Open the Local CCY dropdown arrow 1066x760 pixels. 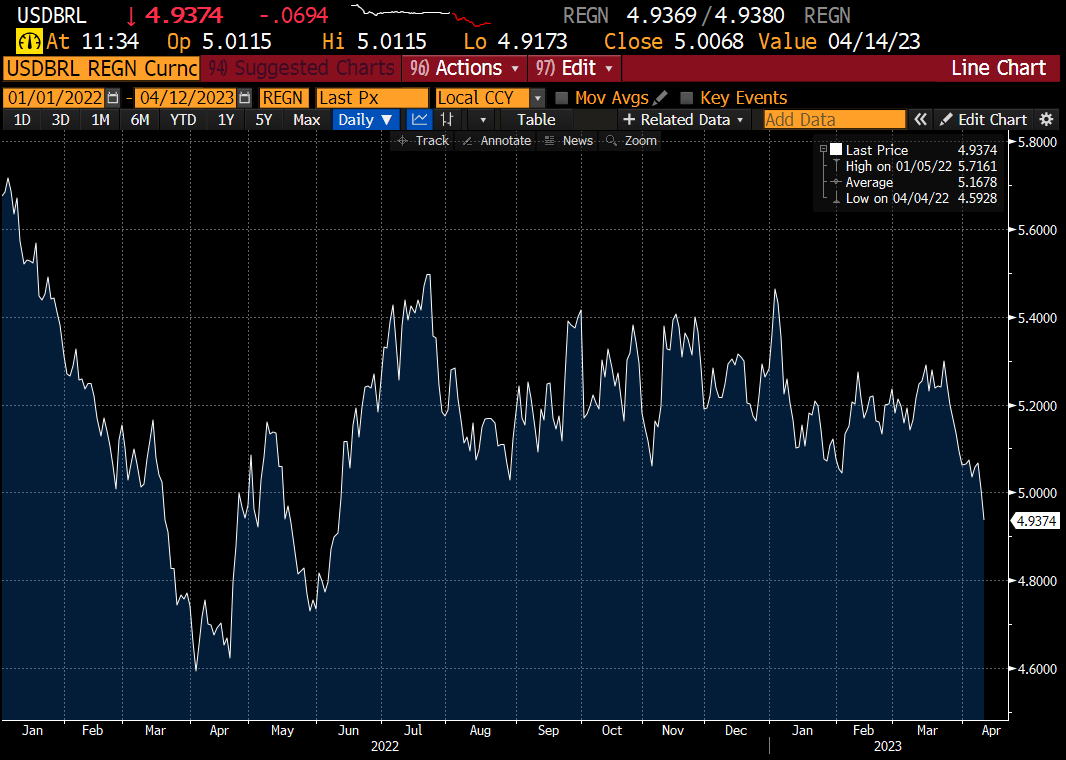pyautogui.click(x=537, y=98)
